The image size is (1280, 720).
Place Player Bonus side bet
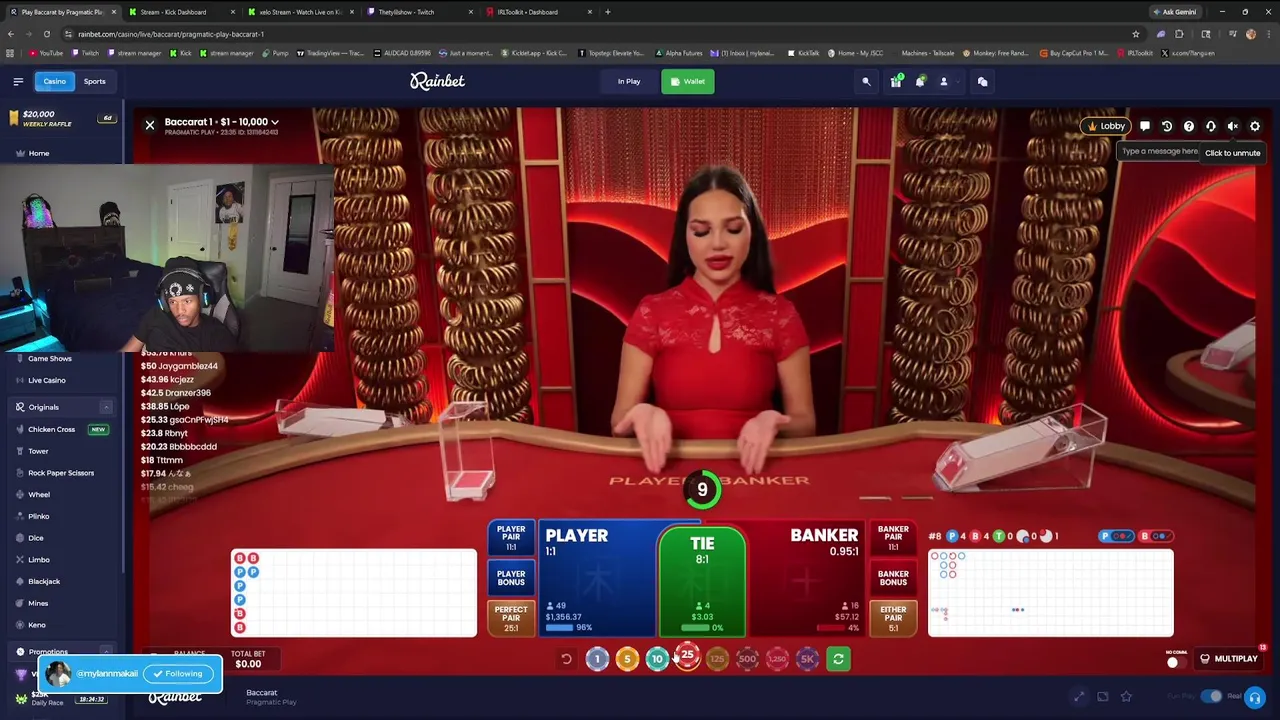pyautogui.click(x=511, y=578)
